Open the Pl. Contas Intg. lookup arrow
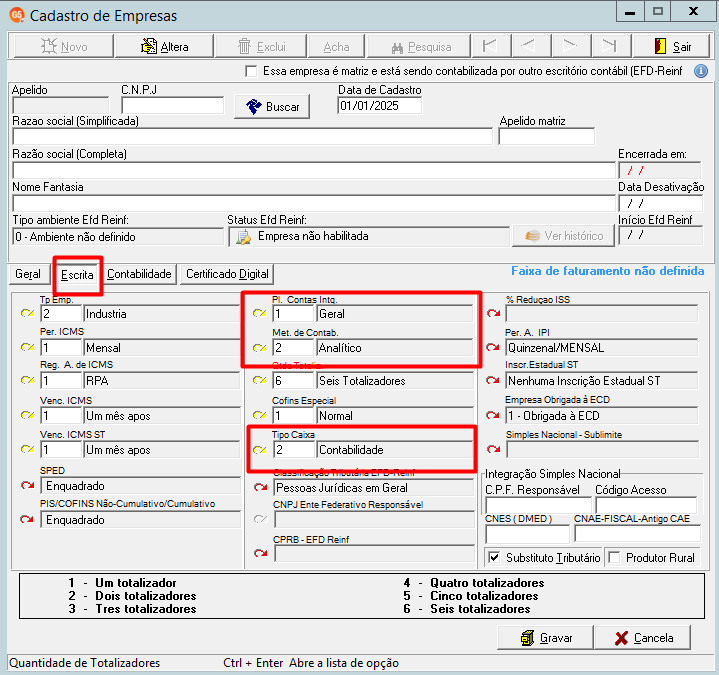The image size is (719, 675). point(260,314)
